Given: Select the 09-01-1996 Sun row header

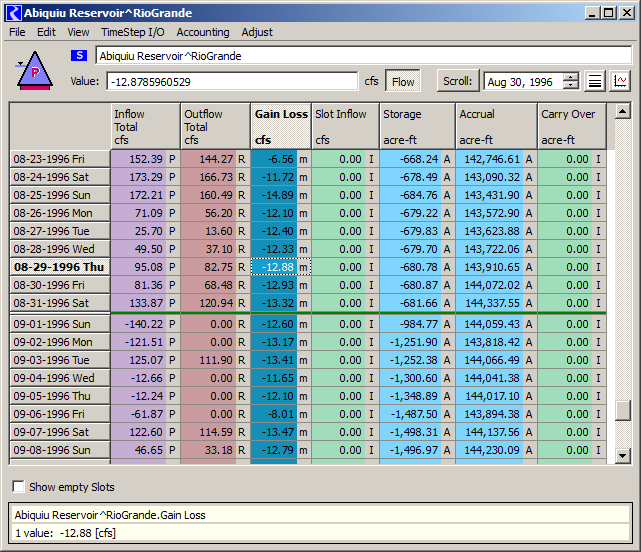Looking at the screenshot, I should click(60, 324).
